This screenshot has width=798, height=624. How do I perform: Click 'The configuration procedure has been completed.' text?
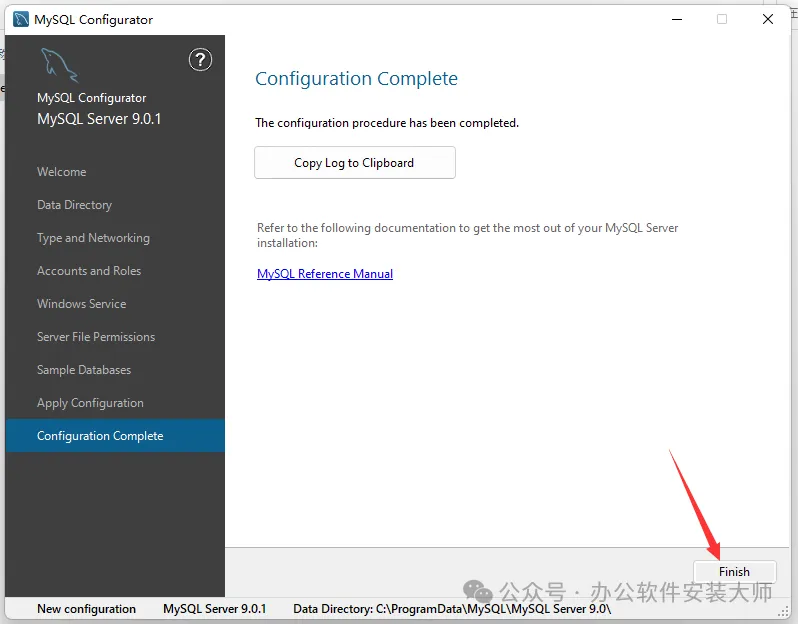[387, 123]
